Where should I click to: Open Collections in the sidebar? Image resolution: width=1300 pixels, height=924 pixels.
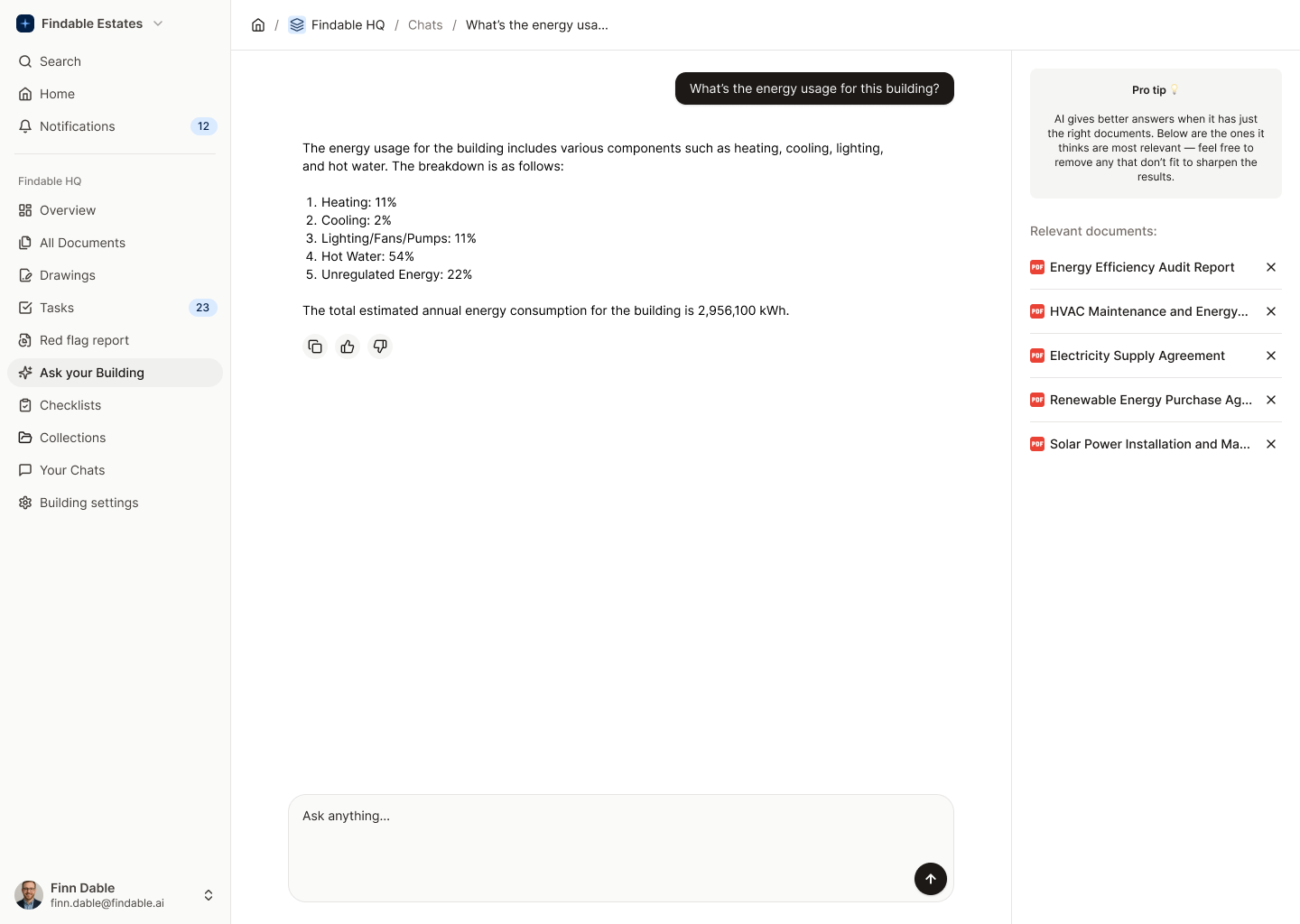[115, 438]
